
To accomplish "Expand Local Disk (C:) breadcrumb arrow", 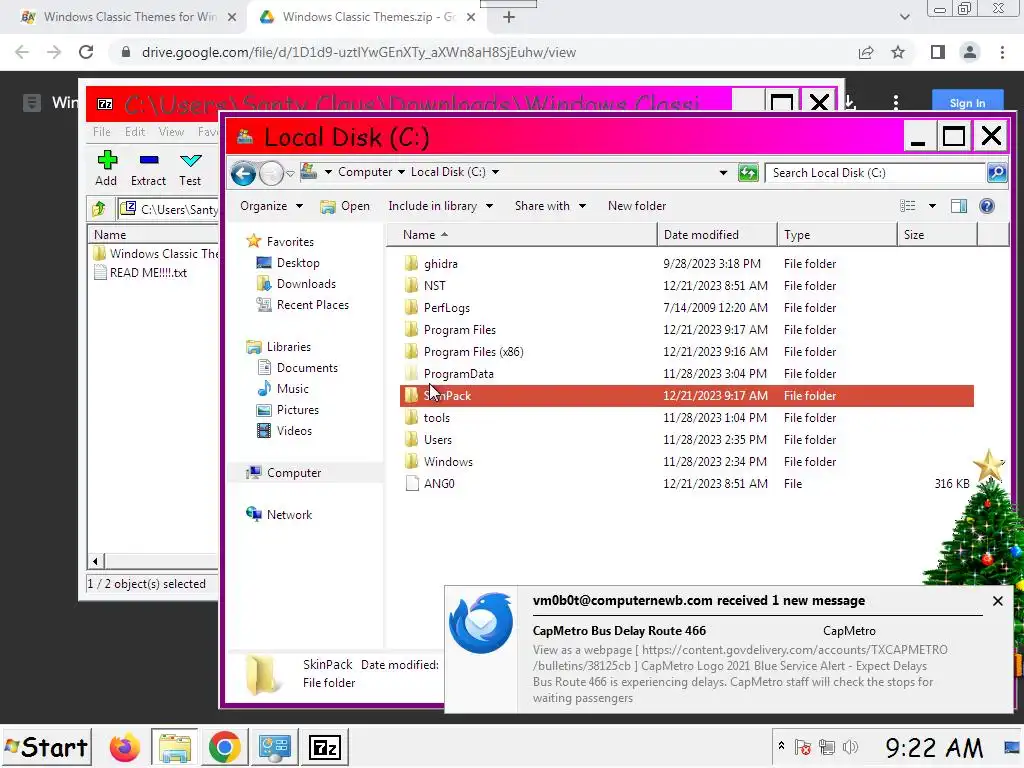I will click(x=495, y=172).
